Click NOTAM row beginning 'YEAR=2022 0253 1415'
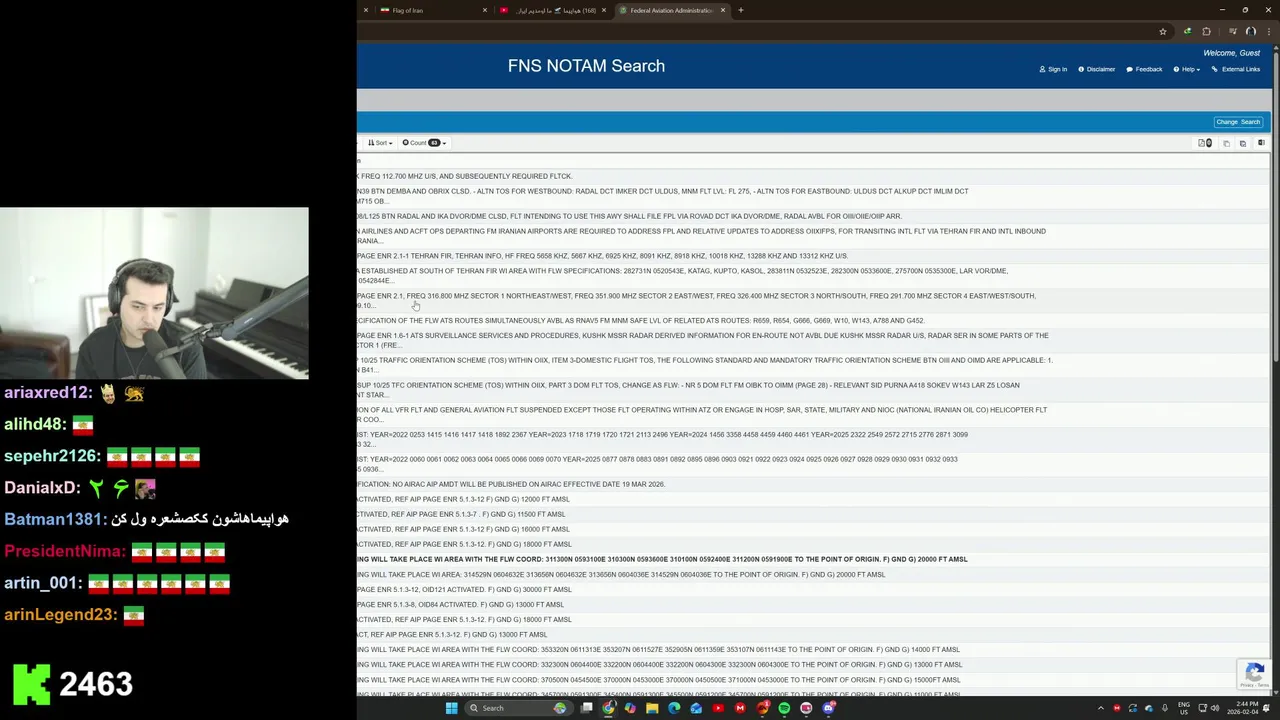Viewport: 1280px width, 720px height. 813,439
